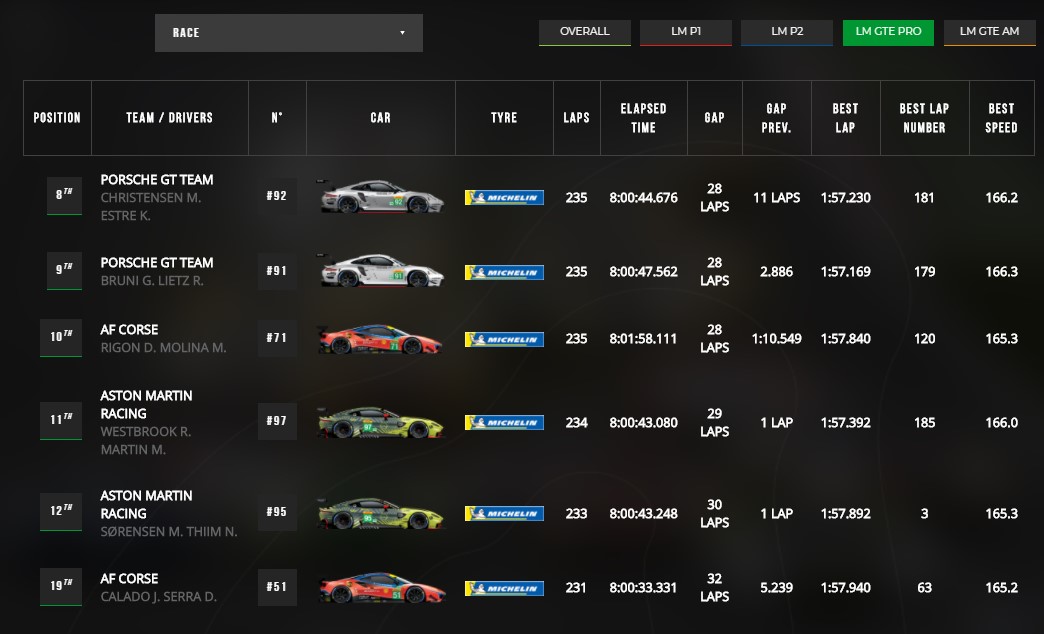Click gap prev. value 2.886
1044x634 pixels.
(x=776, y=272)
